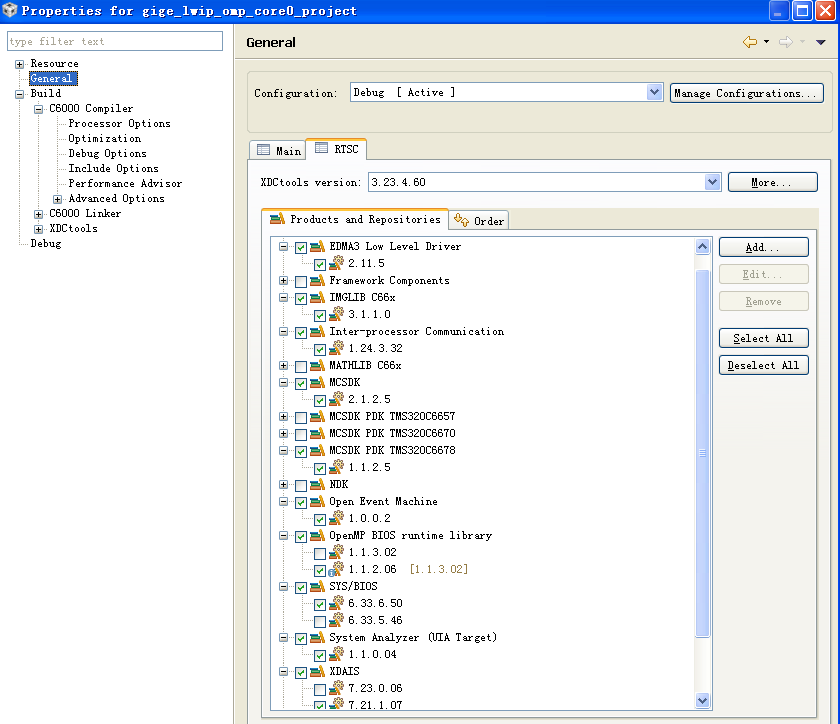Screen dimensions: 840x724
Task: Check the Framework Components checkbox
Action: pyautogui.click(x=301, y=281)
